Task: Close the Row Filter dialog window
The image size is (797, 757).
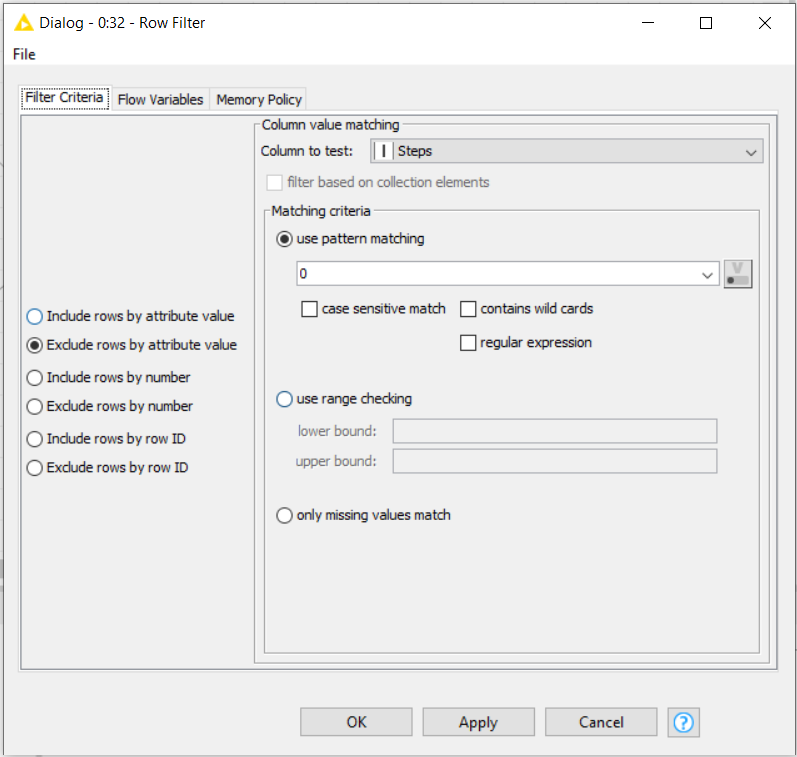Action: 764,23
